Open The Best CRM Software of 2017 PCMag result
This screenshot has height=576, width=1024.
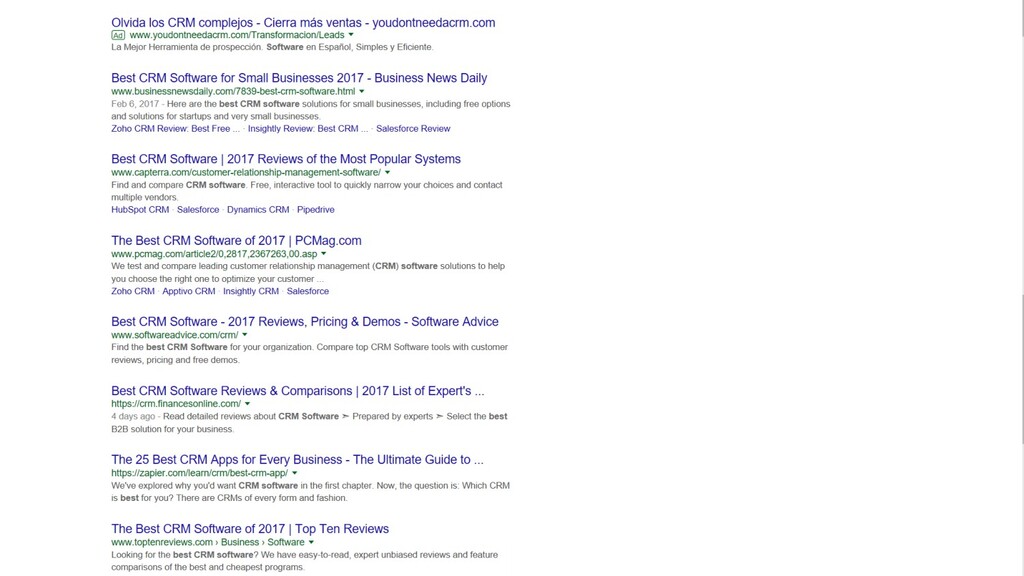(236, 241)
